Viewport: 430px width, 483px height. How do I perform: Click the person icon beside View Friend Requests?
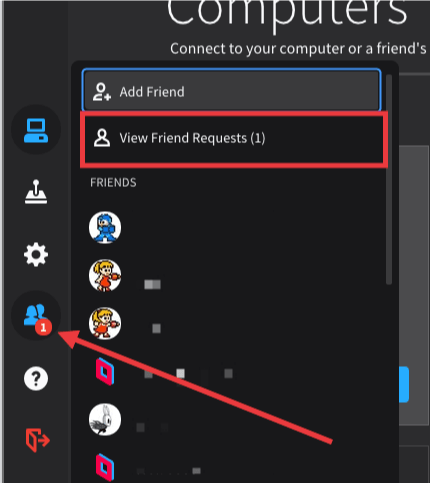[x=102, y=138]
